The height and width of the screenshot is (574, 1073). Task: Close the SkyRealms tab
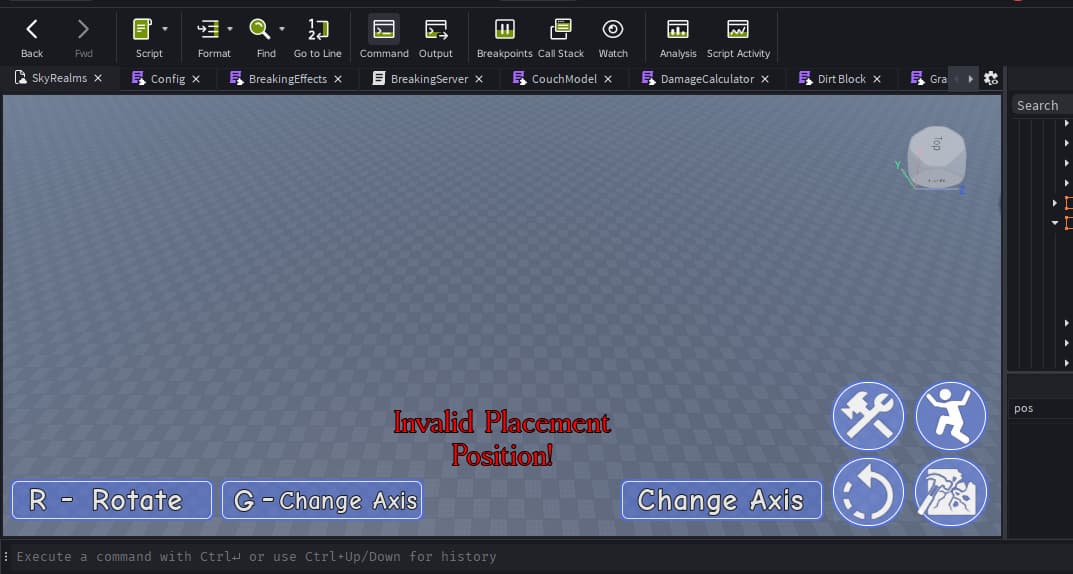click(x=98, y=78)
